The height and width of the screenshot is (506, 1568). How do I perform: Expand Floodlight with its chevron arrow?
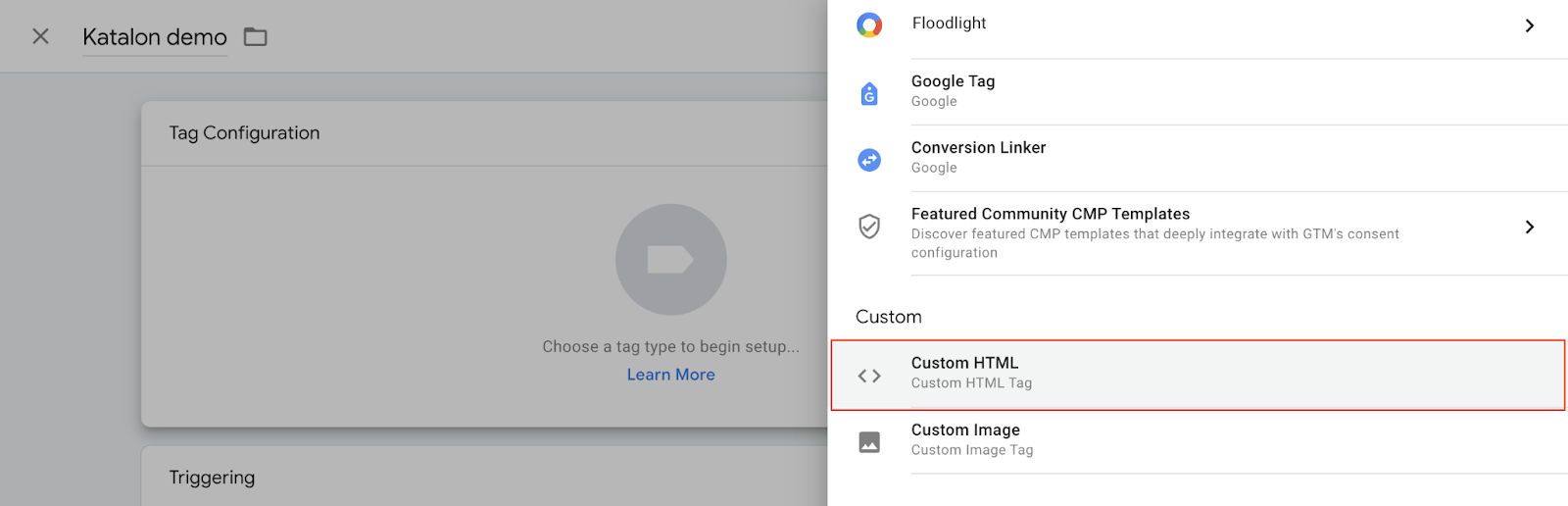[1530, 25]
